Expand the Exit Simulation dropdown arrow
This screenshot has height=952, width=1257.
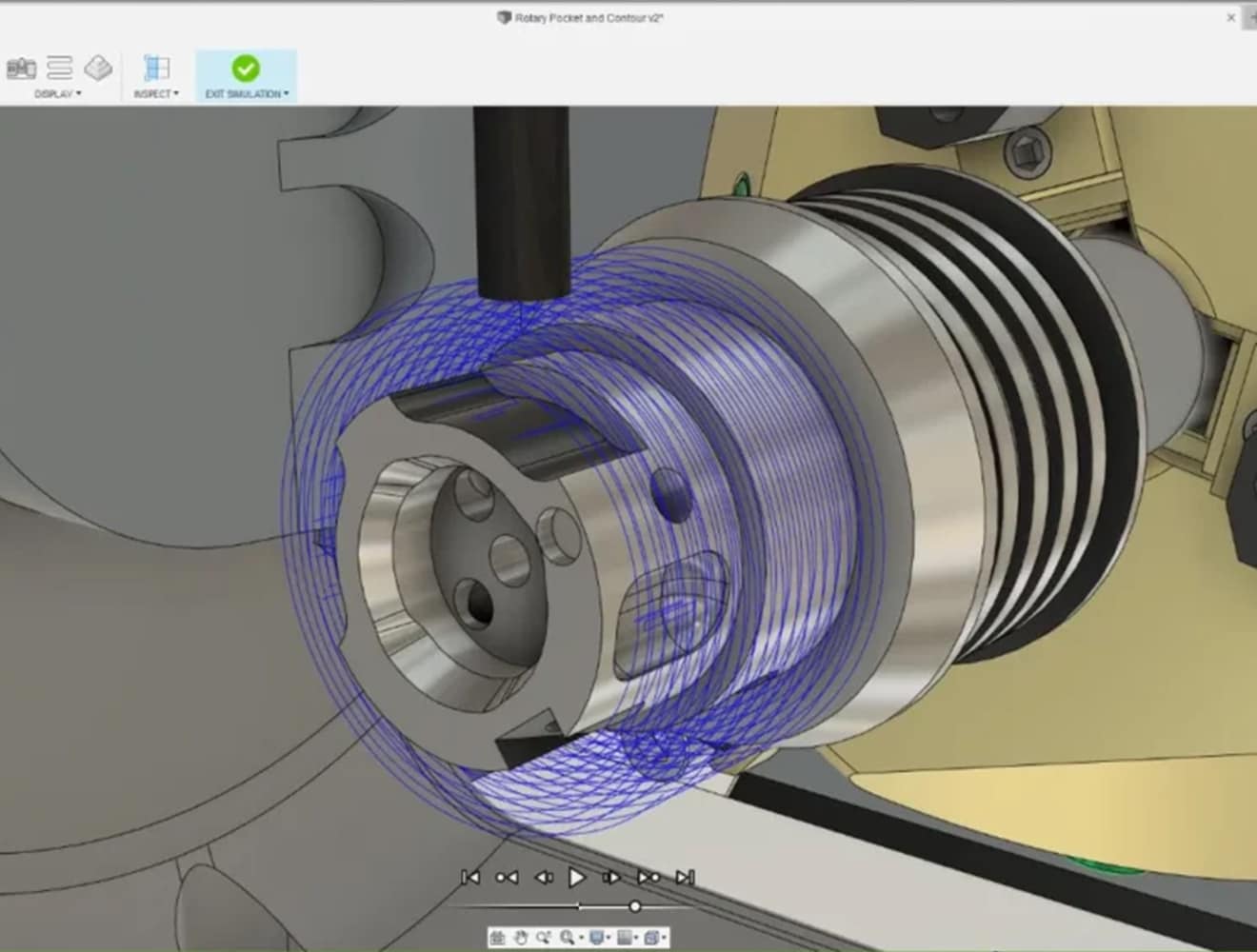pyautogui.click(x=287, y=94)
